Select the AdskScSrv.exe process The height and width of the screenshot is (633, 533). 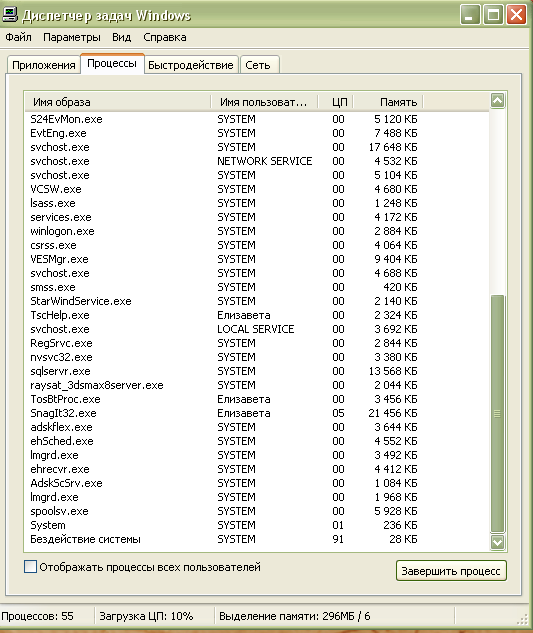(257, 483)
